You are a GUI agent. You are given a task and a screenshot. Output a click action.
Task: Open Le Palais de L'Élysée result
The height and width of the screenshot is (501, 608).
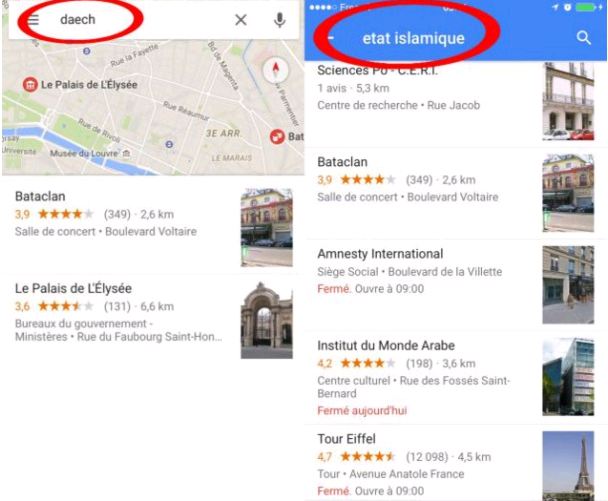153,319
